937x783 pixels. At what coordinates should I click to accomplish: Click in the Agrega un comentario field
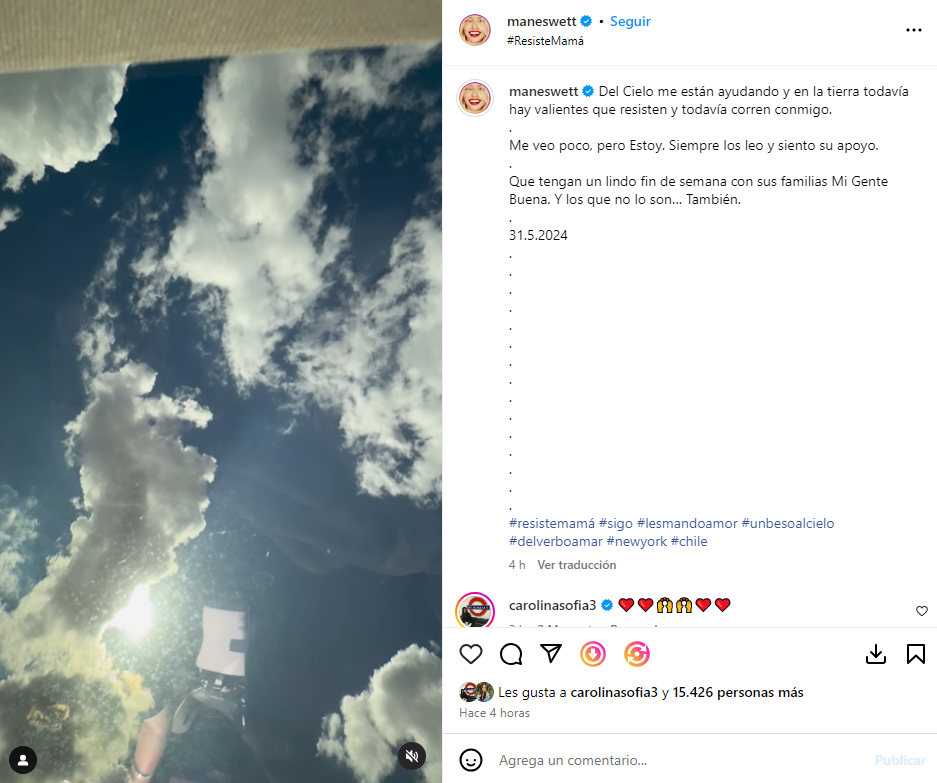tap(681, 760)
